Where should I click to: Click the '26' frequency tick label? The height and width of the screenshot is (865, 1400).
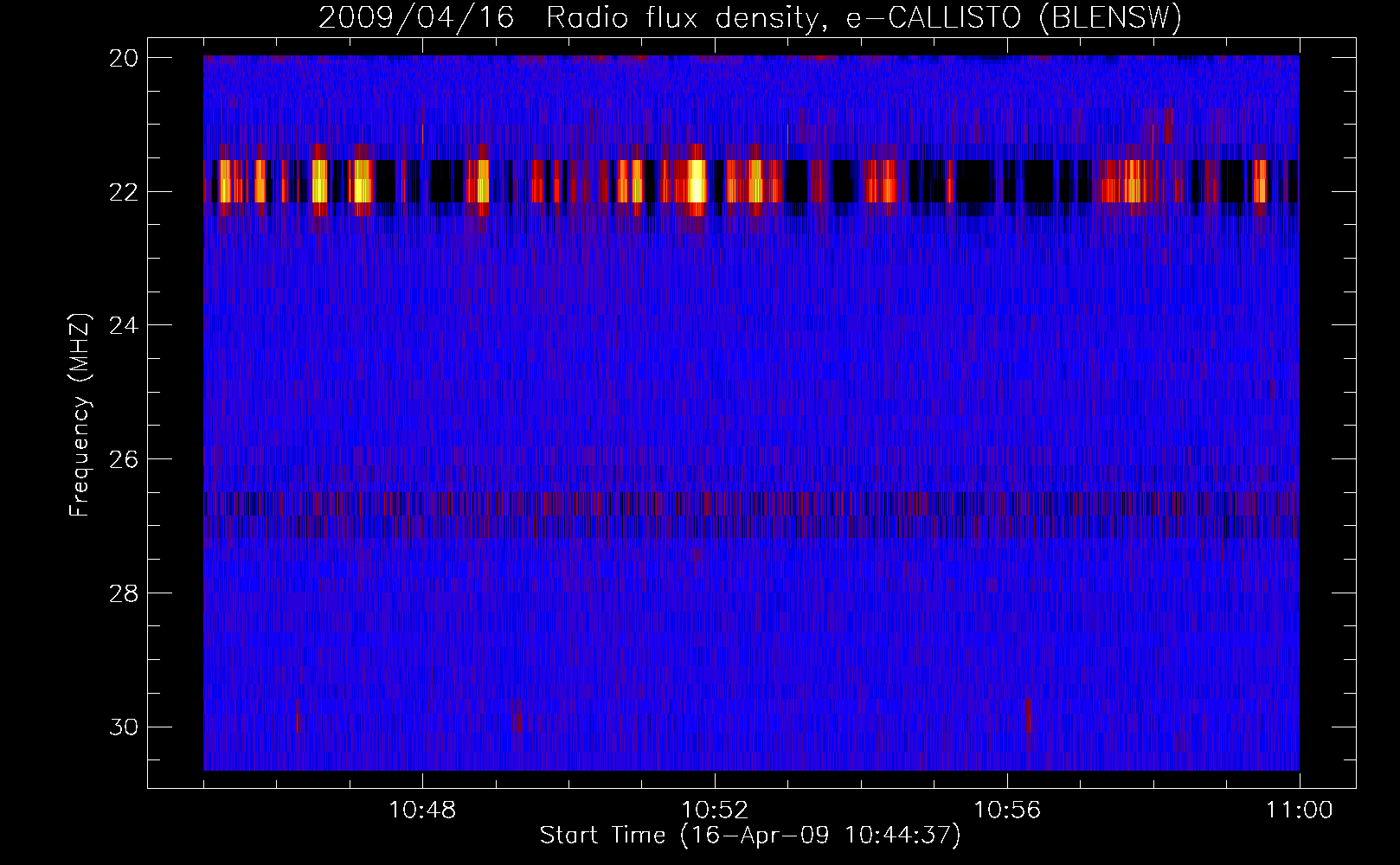point(124,459)
